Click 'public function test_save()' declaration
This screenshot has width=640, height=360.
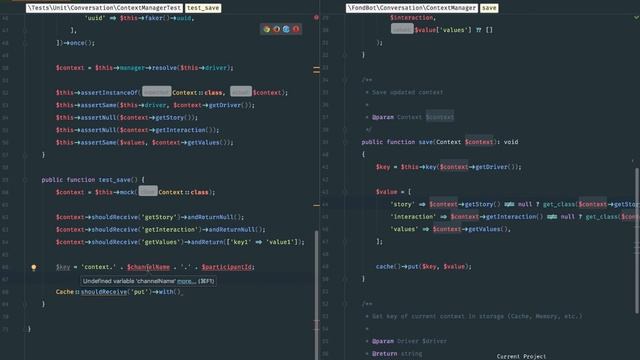pyautogui.click(x=93, y=180)
